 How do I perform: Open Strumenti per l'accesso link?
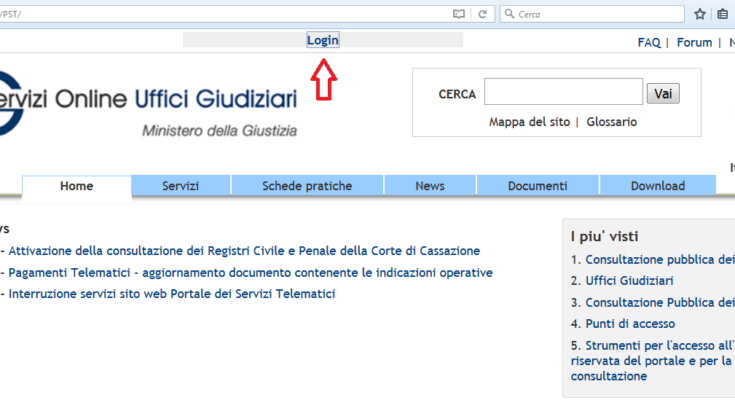652,361
